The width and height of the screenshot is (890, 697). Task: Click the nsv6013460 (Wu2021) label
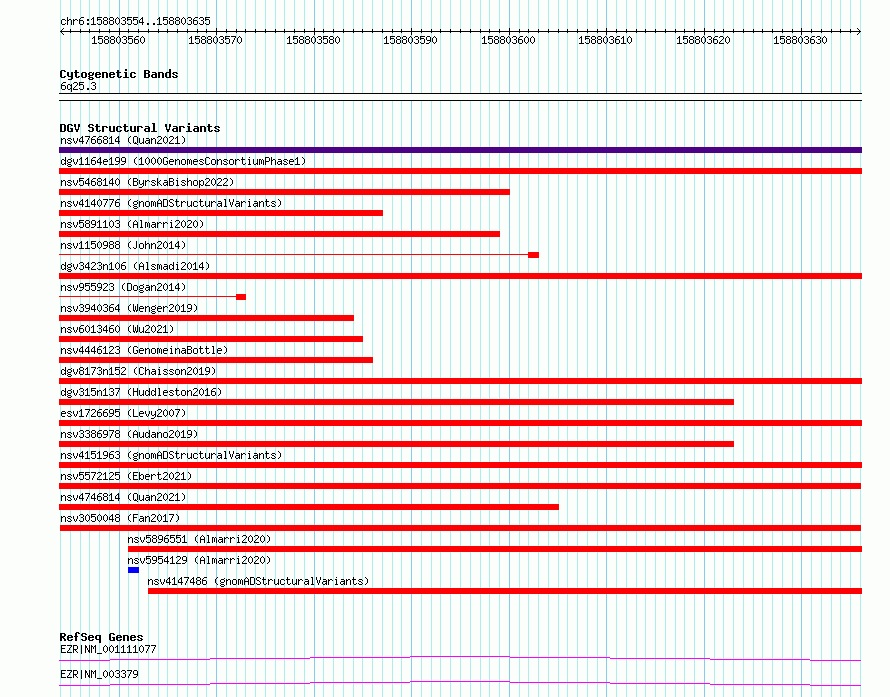click(x=116, y=329)
